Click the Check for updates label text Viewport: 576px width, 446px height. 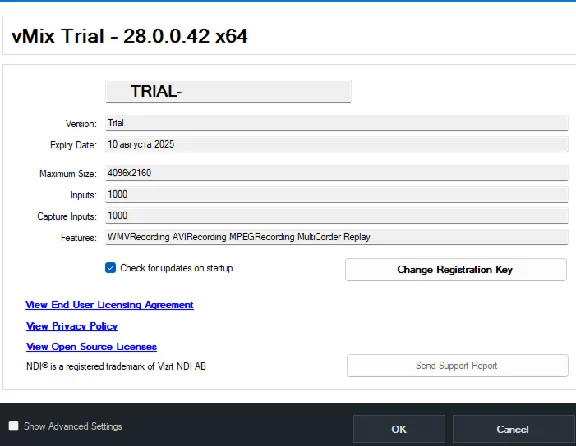pyautogui.click(x=177, y=268)
